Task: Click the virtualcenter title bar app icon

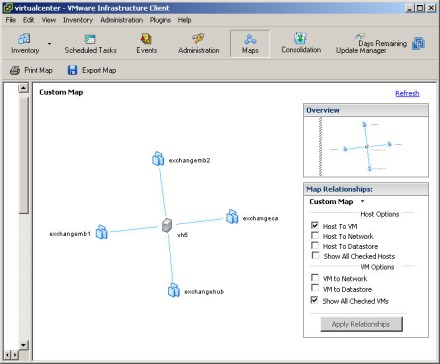Action: click(x=8, y=8)
